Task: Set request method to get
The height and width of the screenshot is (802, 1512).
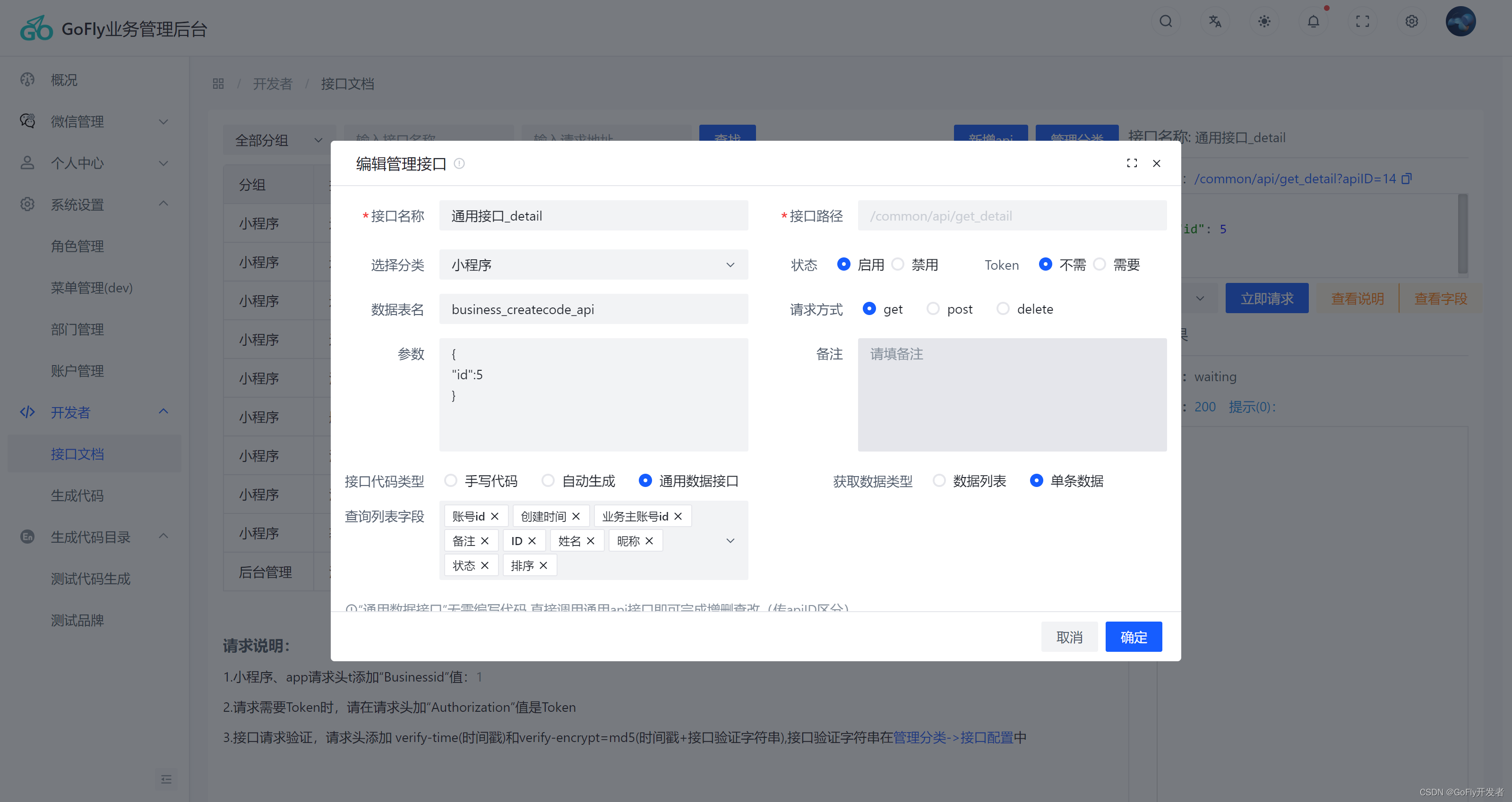Action: point(869,308)
